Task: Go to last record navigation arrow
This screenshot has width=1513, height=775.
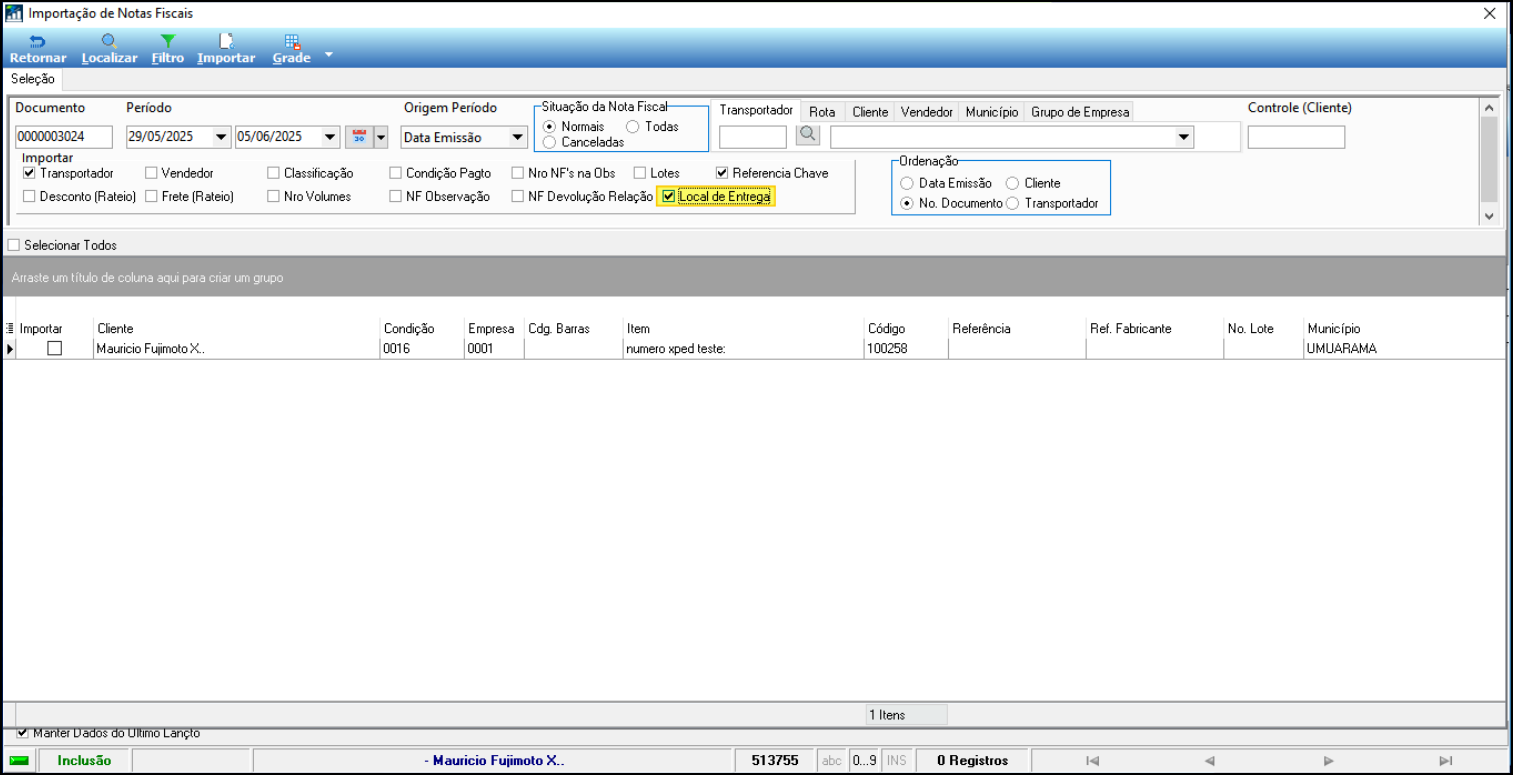Action: (1445, 761)
